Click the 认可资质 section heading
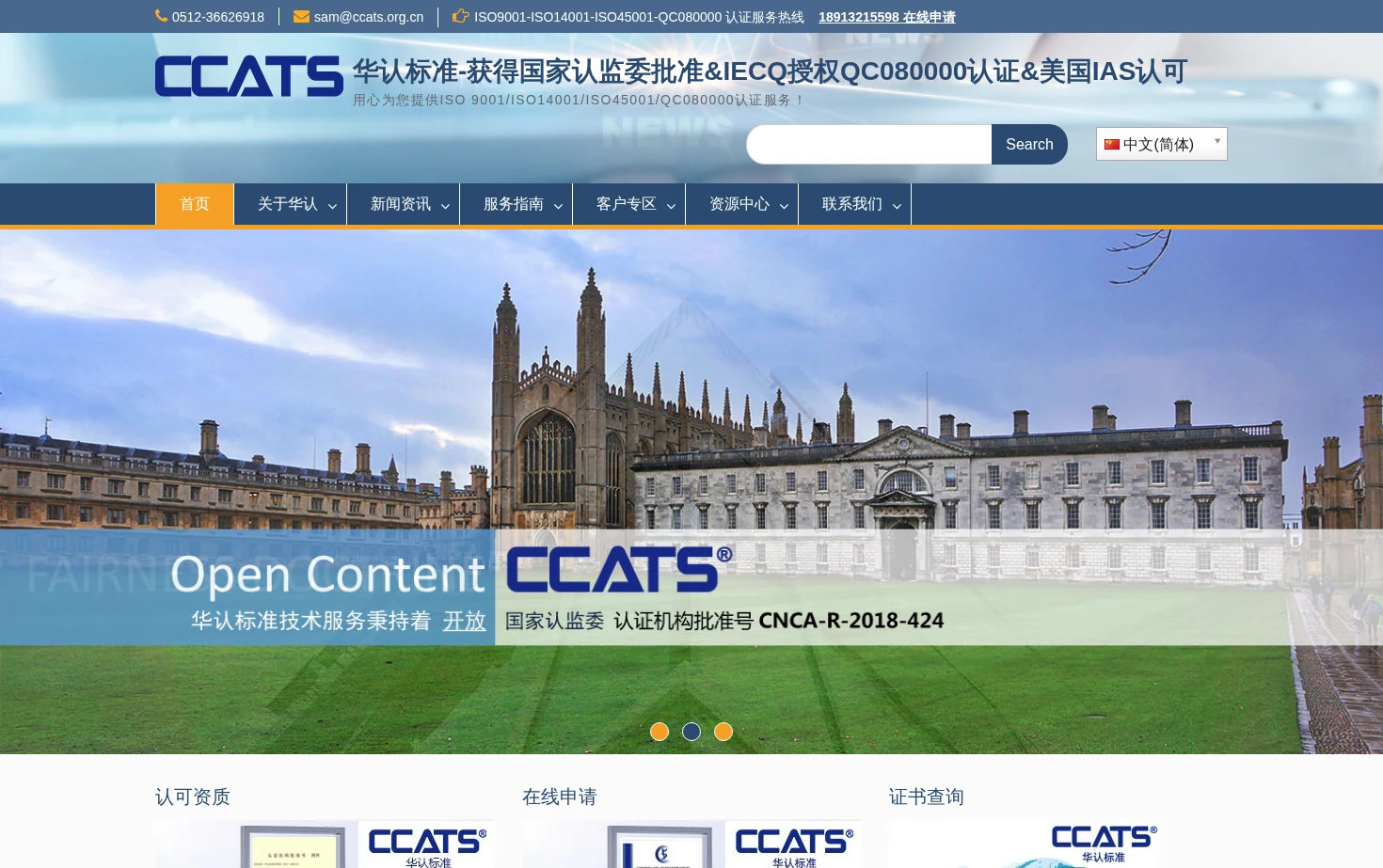The image size is (1383, 868). click(x=193, y=797)
